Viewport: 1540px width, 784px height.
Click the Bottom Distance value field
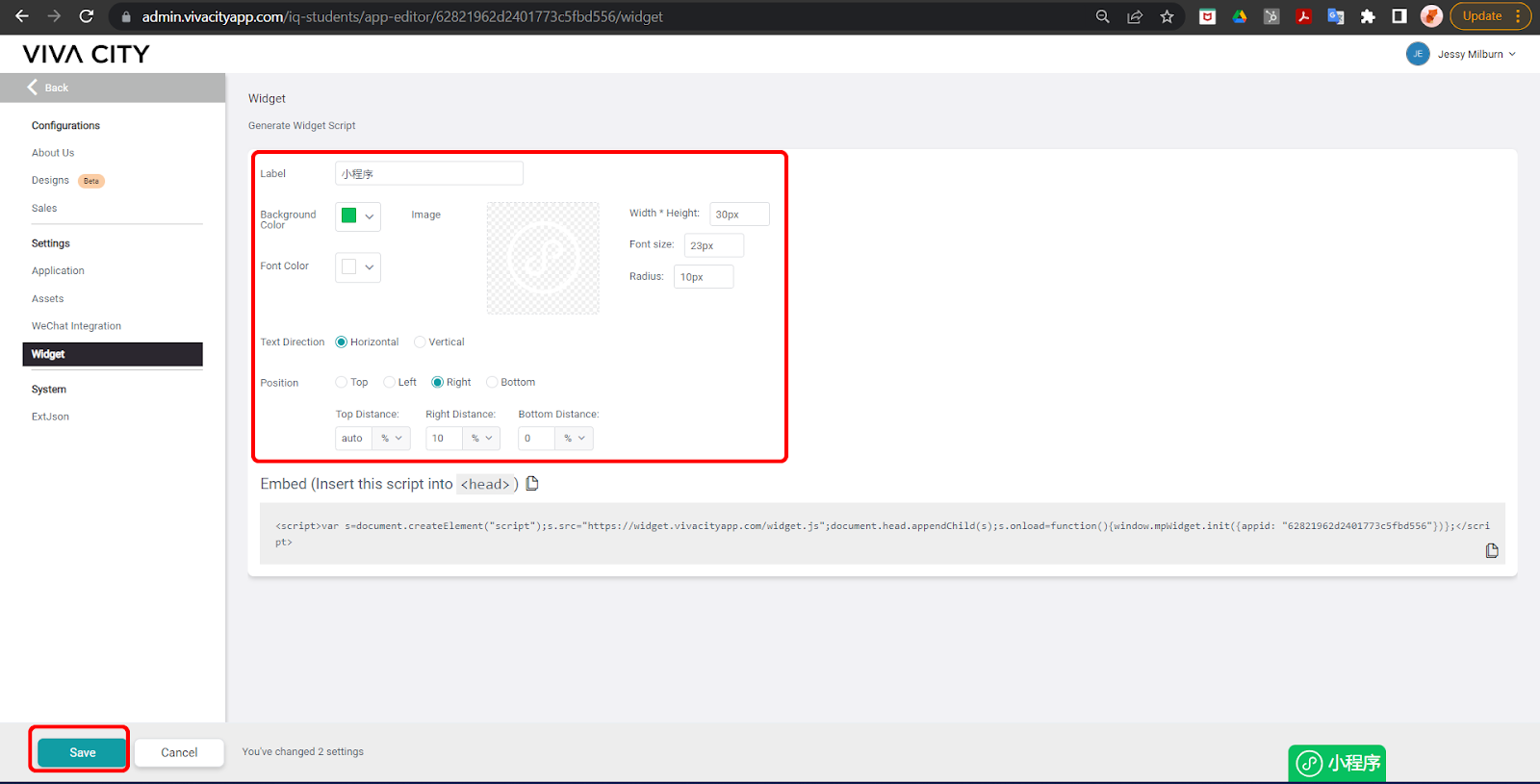(x=536, y=439)
